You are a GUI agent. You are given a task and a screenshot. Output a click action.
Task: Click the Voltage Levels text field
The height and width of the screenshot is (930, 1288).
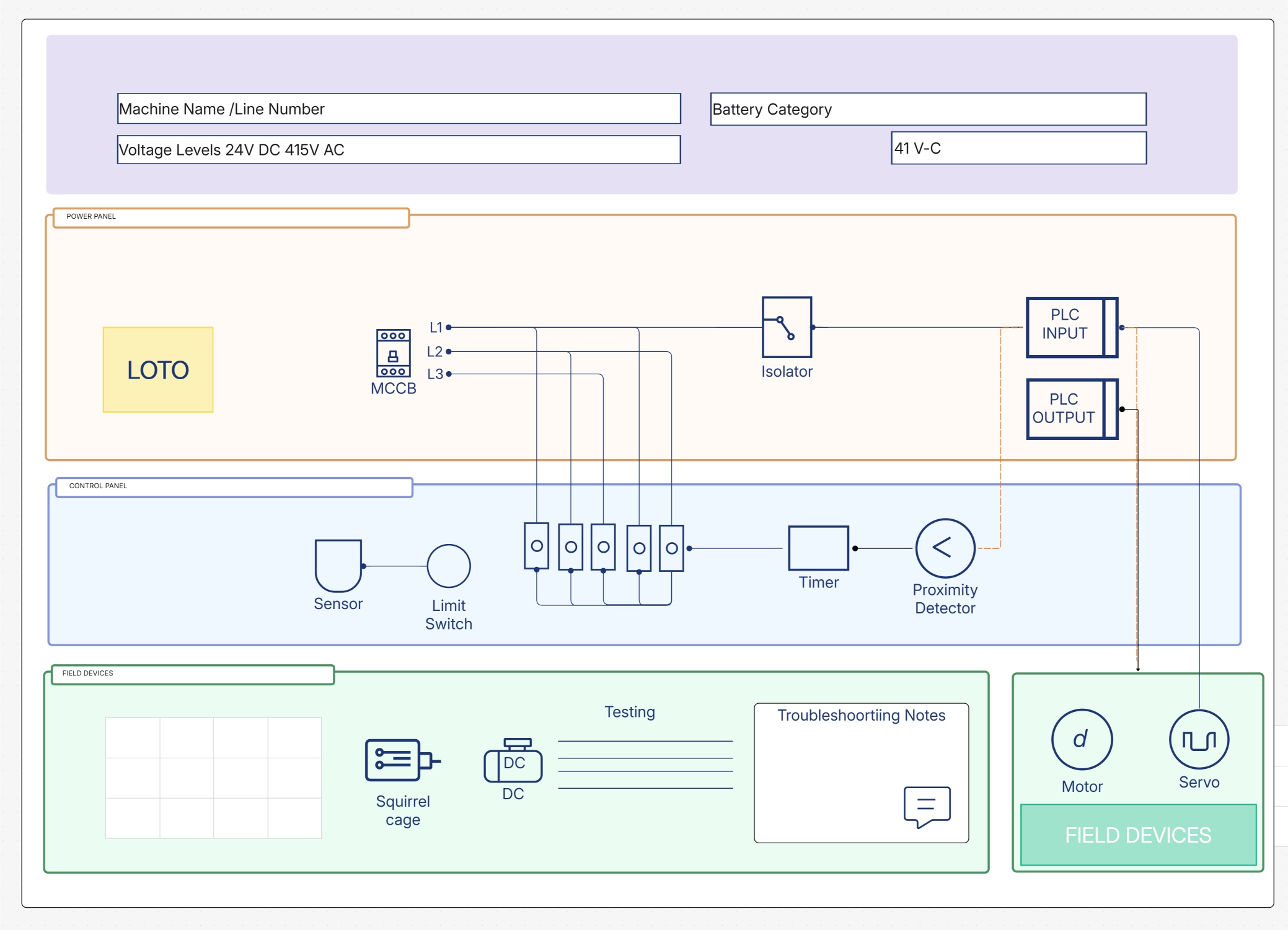tap(399, 150)
